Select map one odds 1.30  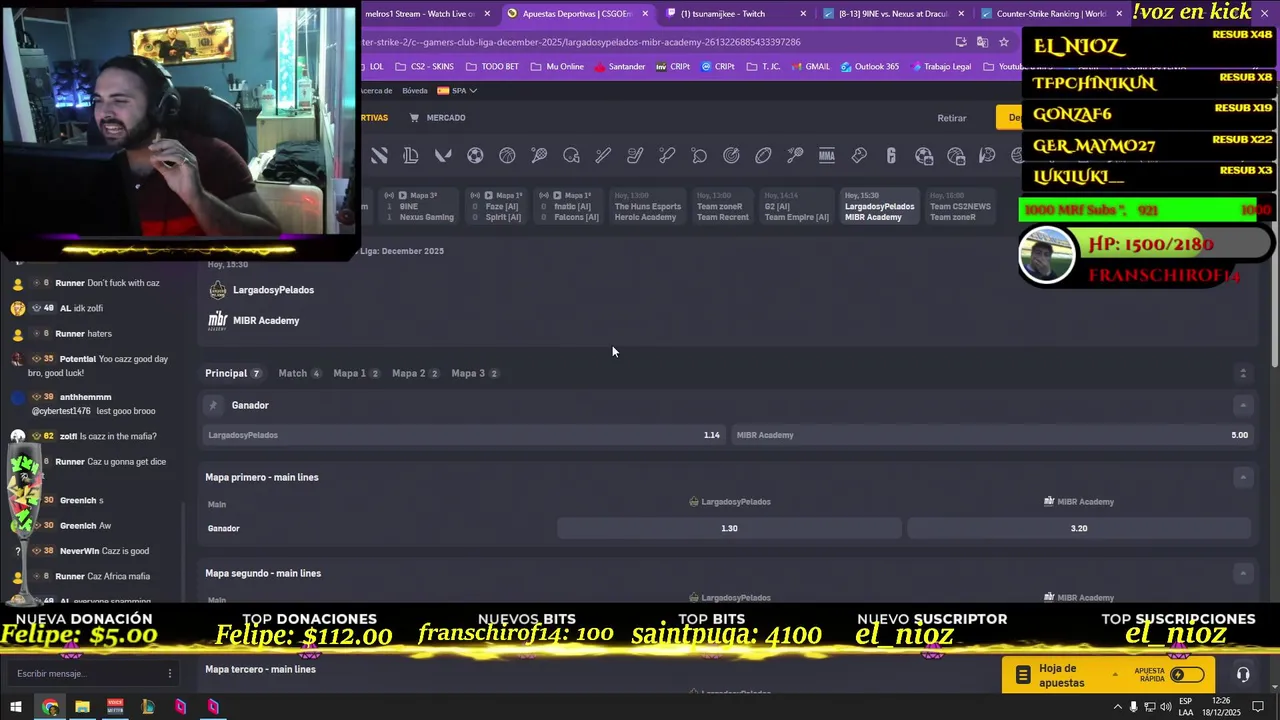pyautogui.click(x=729, y=528)
